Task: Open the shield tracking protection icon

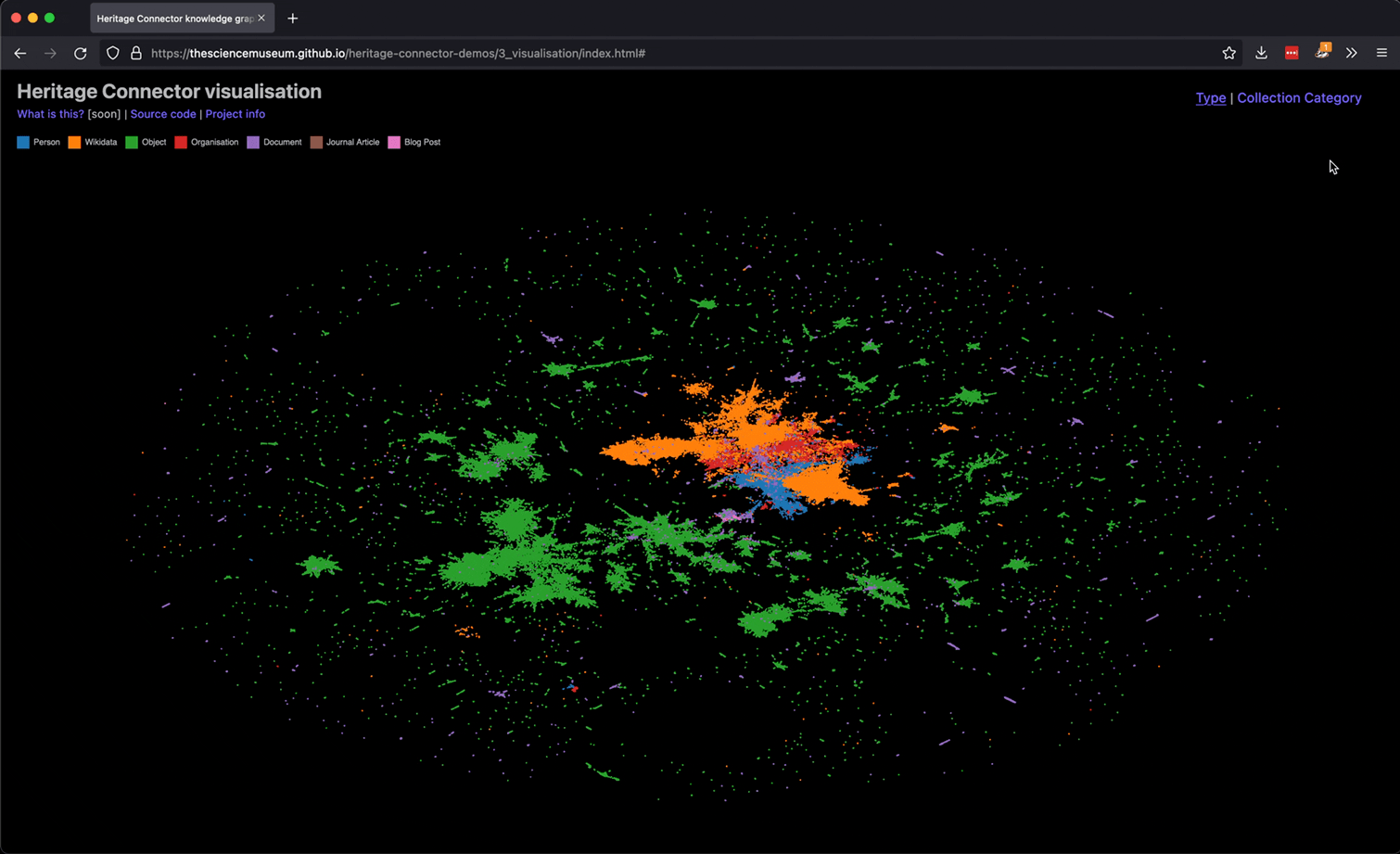Action: click(x=113, y=54)
